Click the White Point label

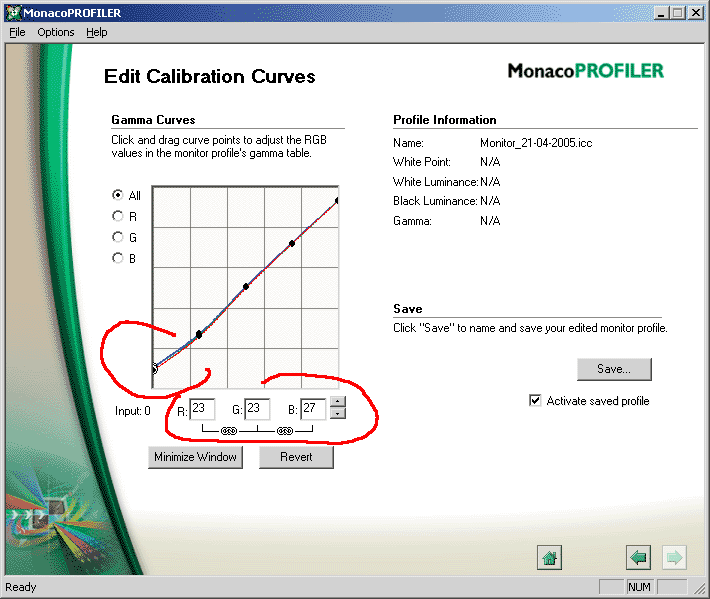(x=422, y=162)
